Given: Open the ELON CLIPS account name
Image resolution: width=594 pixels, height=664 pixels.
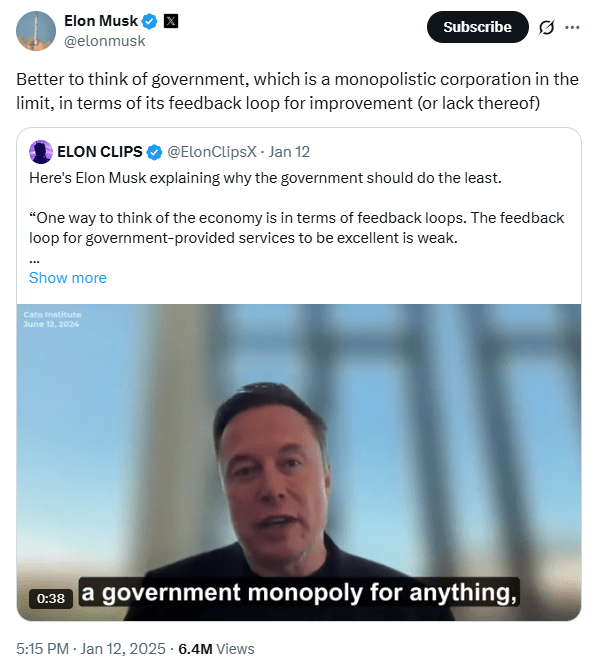Looking at the screenshot, I should 99,152.
